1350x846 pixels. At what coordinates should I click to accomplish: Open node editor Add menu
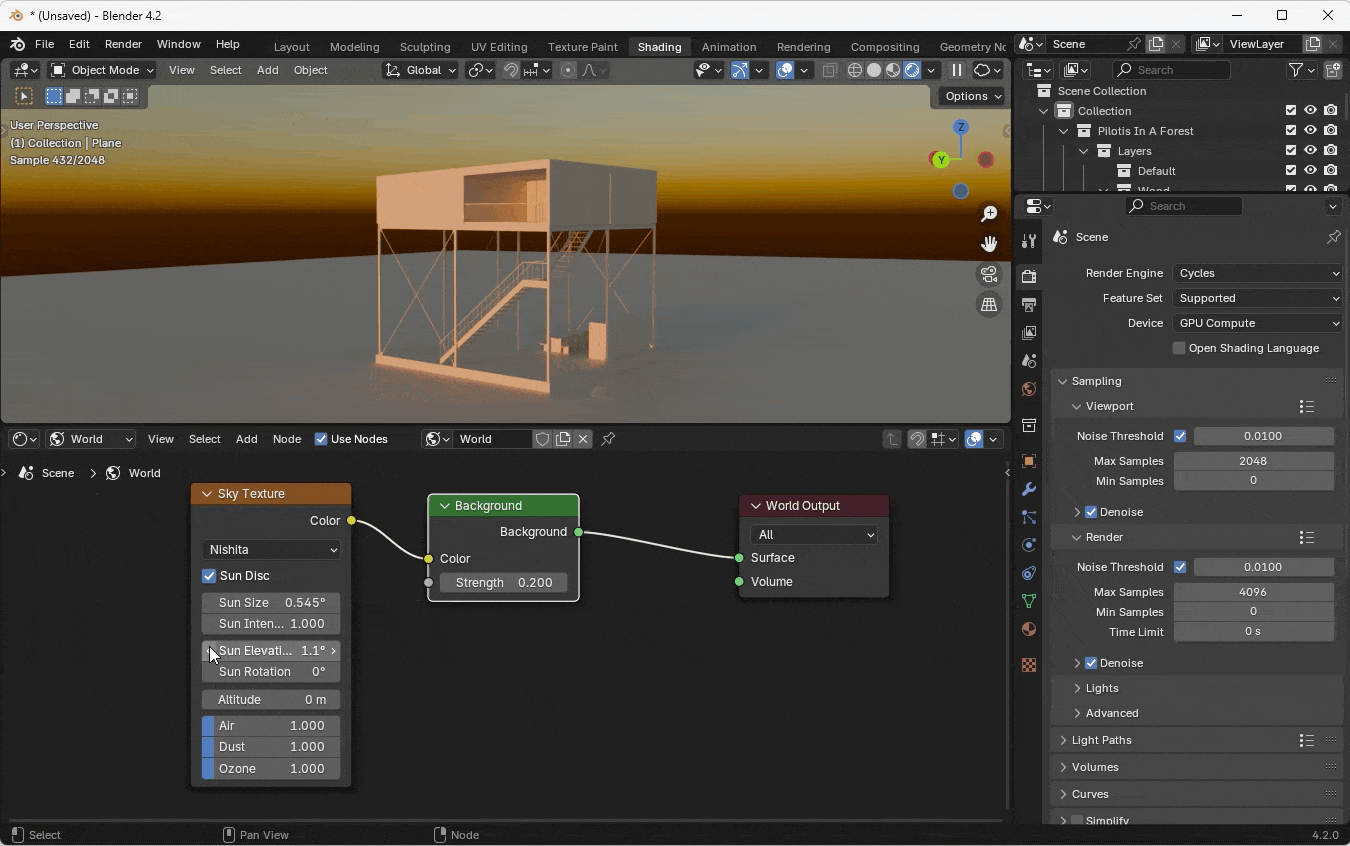(246, 439)
